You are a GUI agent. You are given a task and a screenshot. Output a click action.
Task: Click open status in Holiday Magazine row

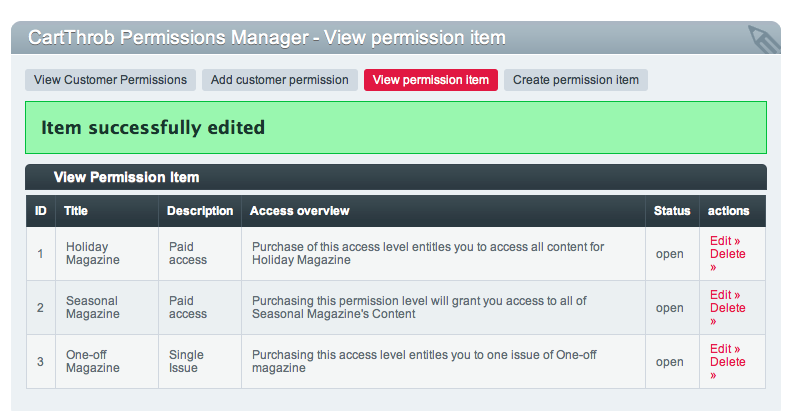(669, 254)
